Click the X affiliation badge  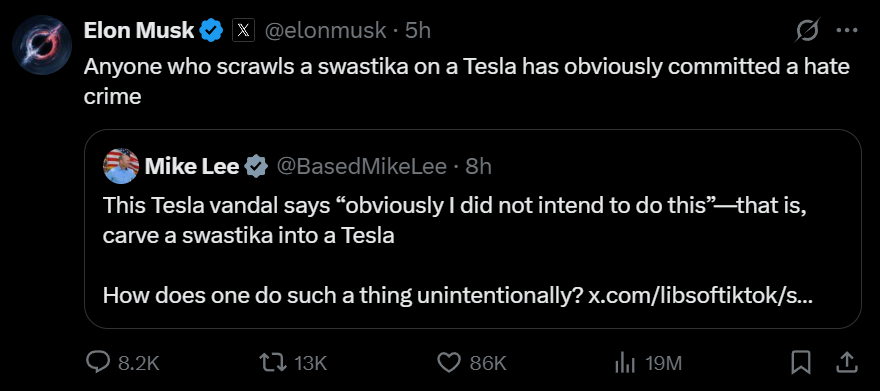pyautogui.click(x=243, y=30)
